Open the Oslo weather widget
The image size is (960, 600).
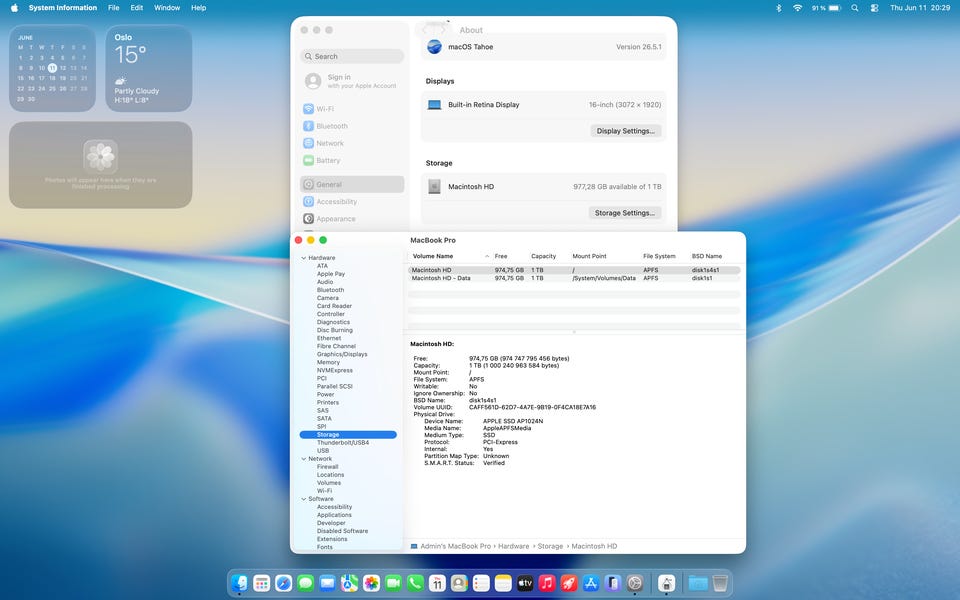(x=149, y=68)
